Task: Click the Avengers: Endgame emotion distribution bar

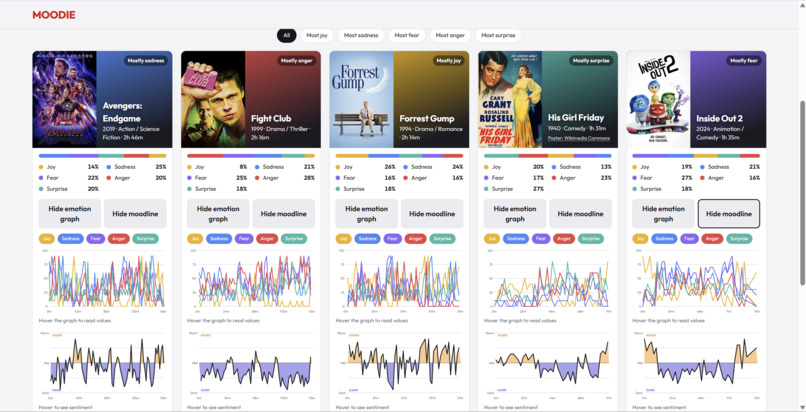Action: (102, 156)
